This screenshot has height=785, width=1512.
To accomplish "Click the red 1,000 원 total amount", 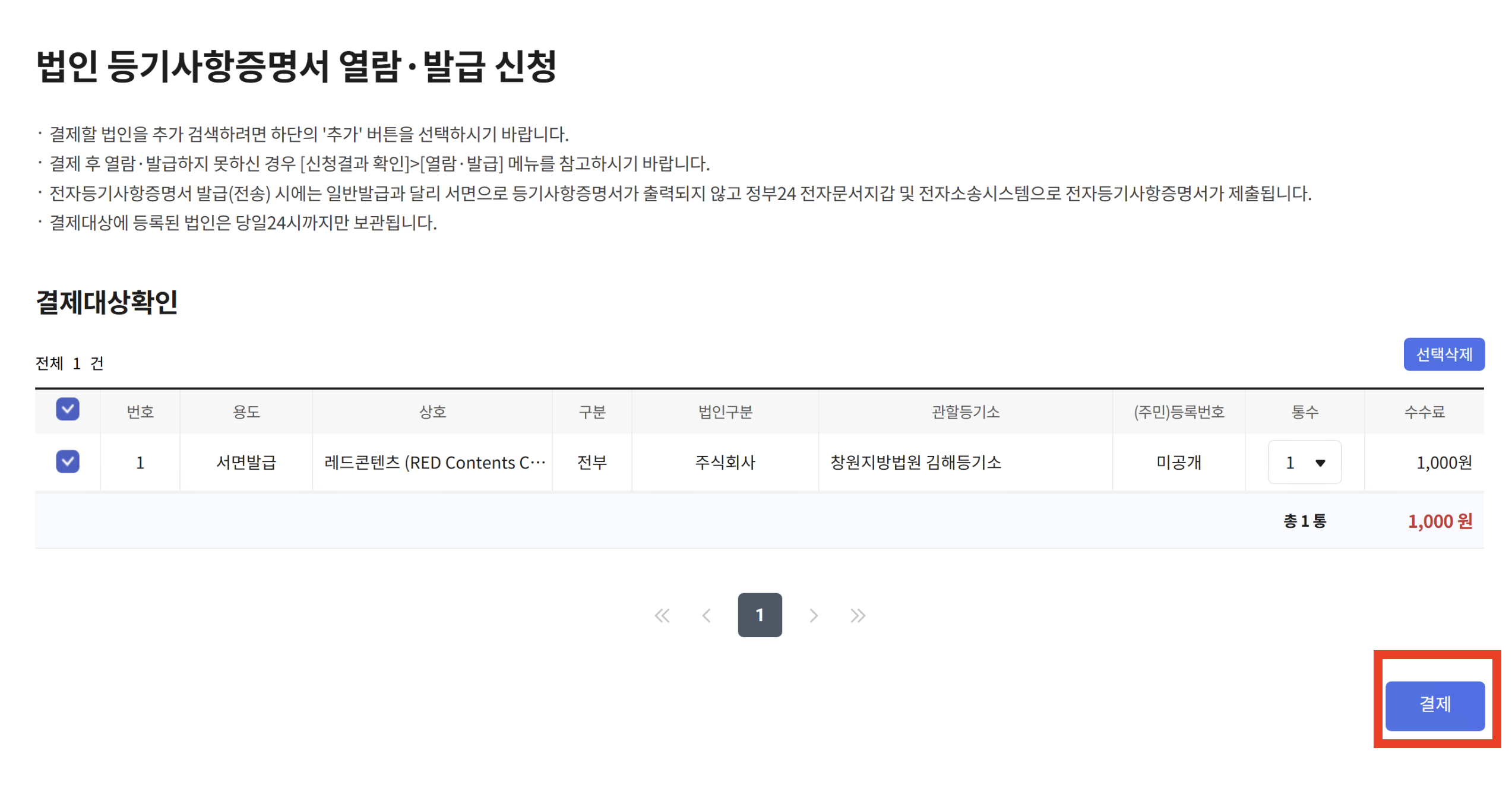I will [x=1440, y=521].
